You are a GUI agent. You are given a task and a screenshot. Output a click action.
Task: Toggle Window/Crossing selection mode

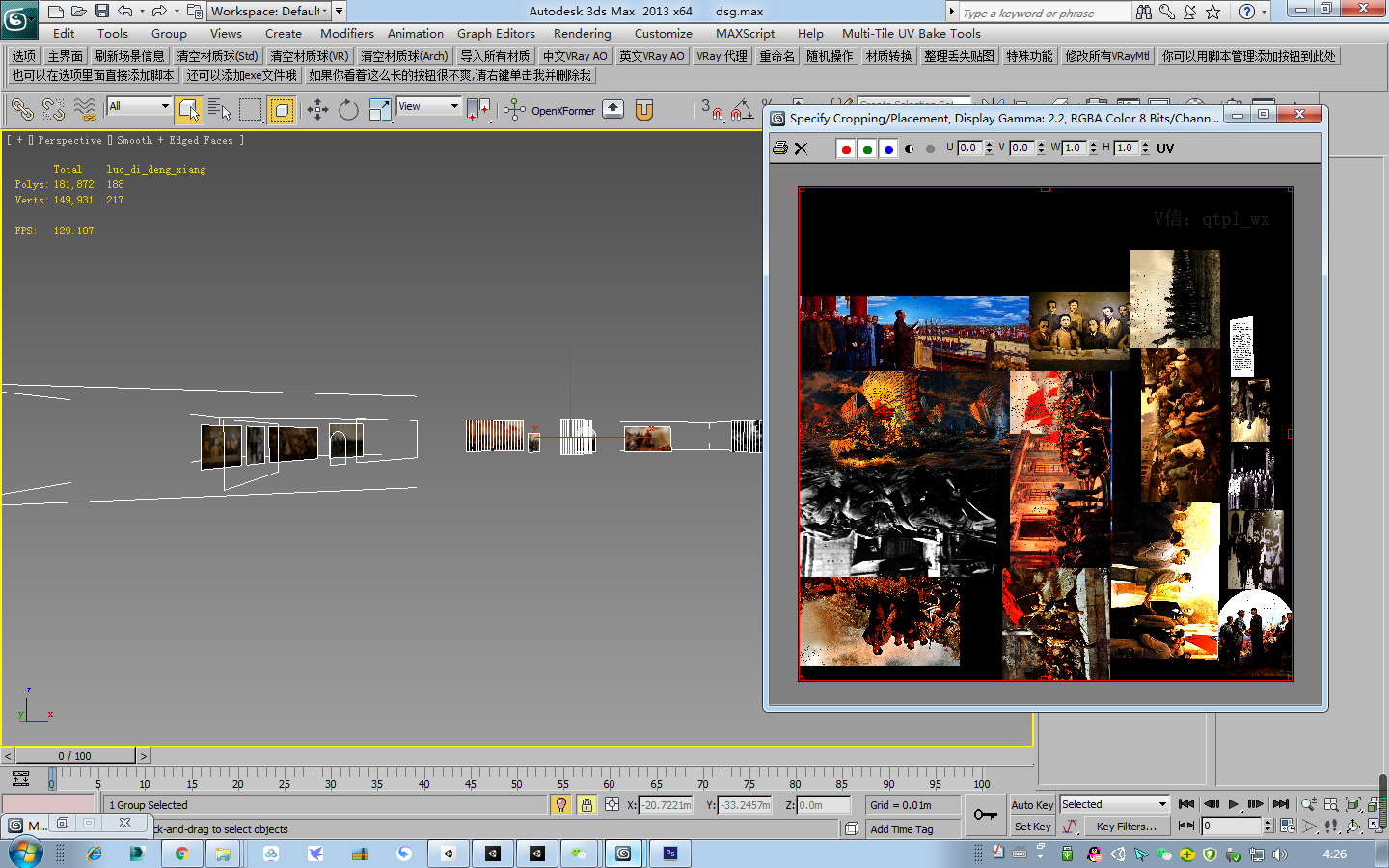pyautogui.click(x=282, y=110)
